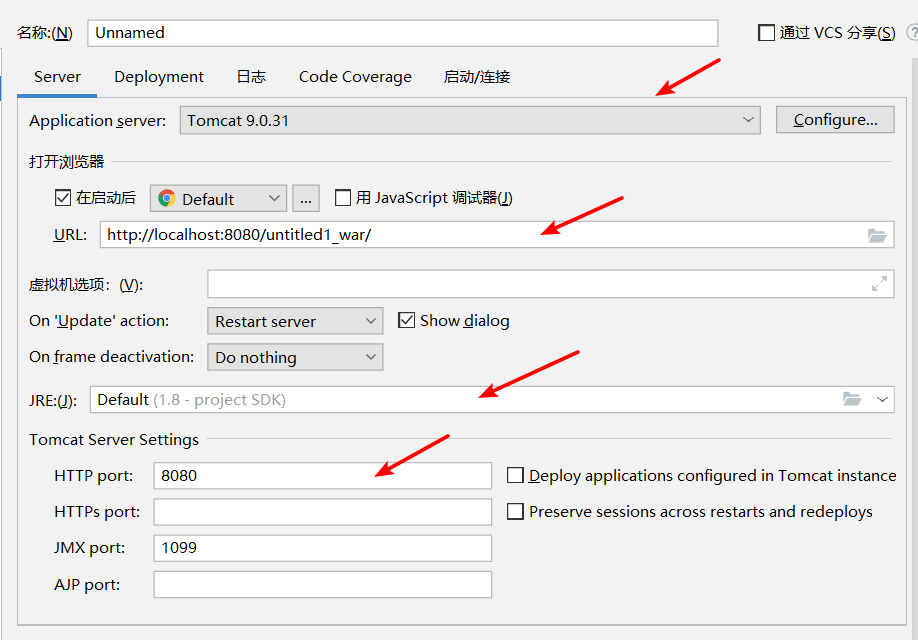Click the folder icon in JRE field
The image size is (918, 640).
coord(852,399)
